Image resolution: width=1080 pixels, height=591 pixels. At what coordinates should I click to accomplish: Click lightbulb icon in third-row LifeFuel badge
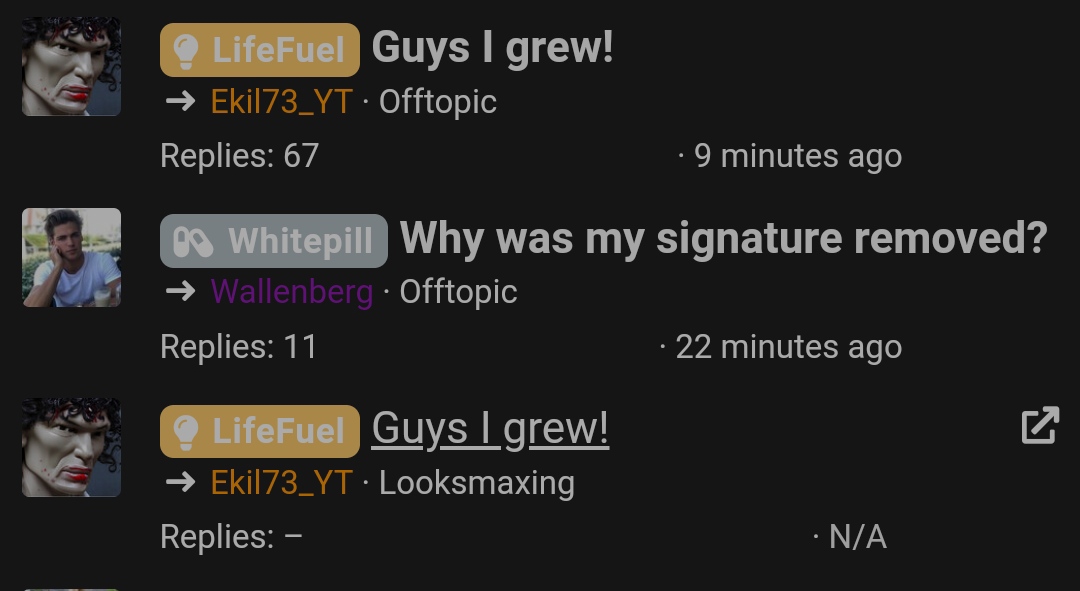tap(185, 432)
